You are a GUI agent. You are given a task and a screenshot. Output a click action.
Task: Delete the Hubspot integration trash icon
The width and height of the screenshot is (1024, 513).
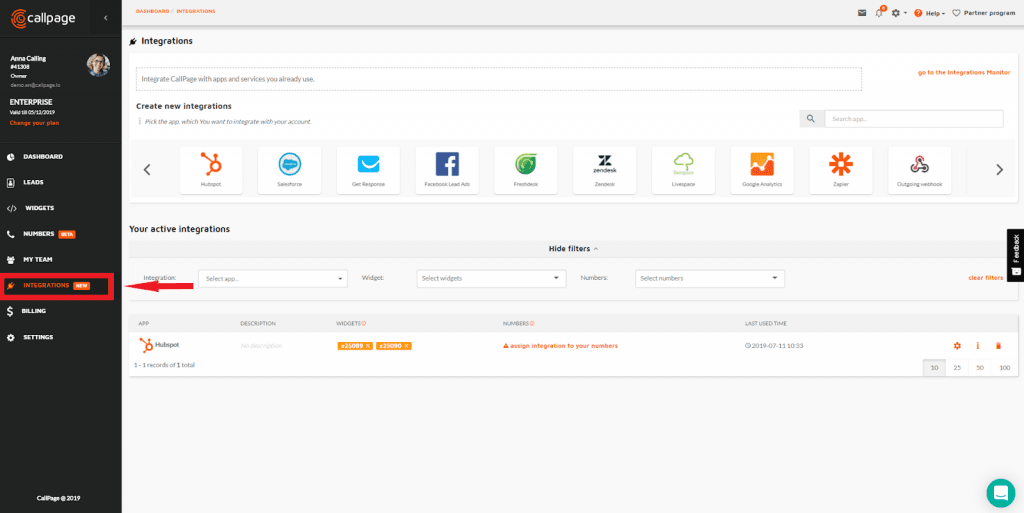pos(998,346)
